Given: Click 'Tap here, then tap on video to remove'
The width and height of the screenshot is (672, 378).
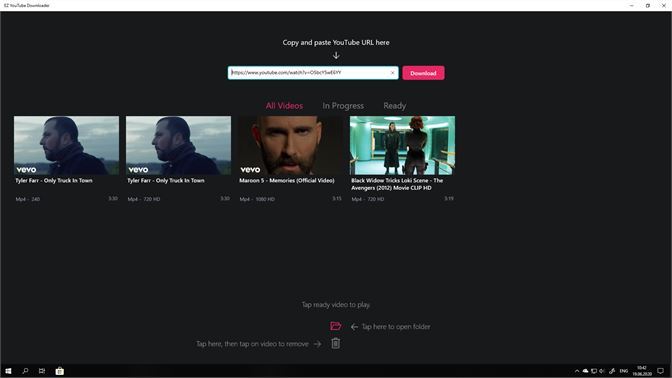Looking at the screenshot, I should (x=252, y=344).
